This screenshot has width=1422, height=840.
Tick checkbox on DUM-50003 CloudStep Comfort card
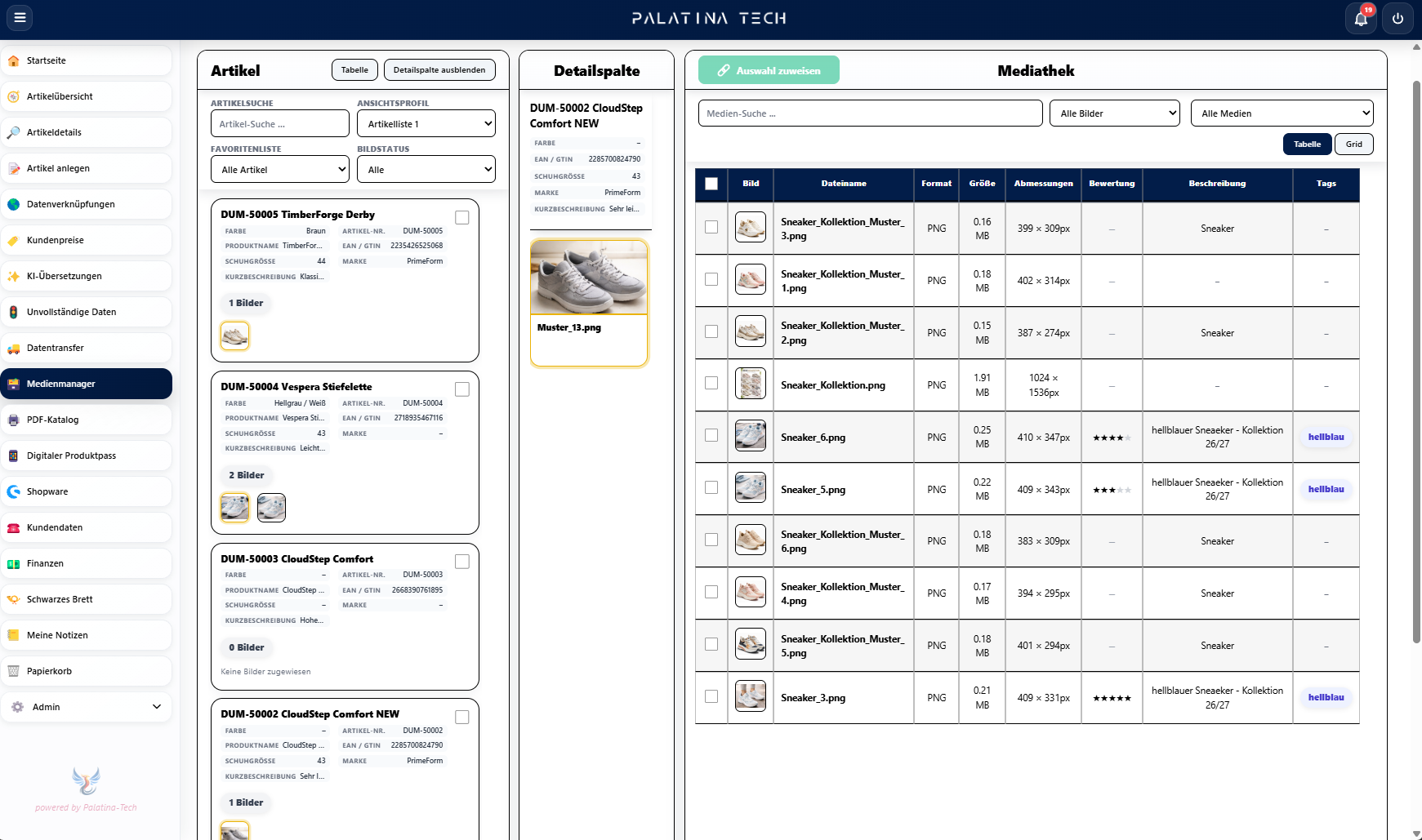click(462, 562)
